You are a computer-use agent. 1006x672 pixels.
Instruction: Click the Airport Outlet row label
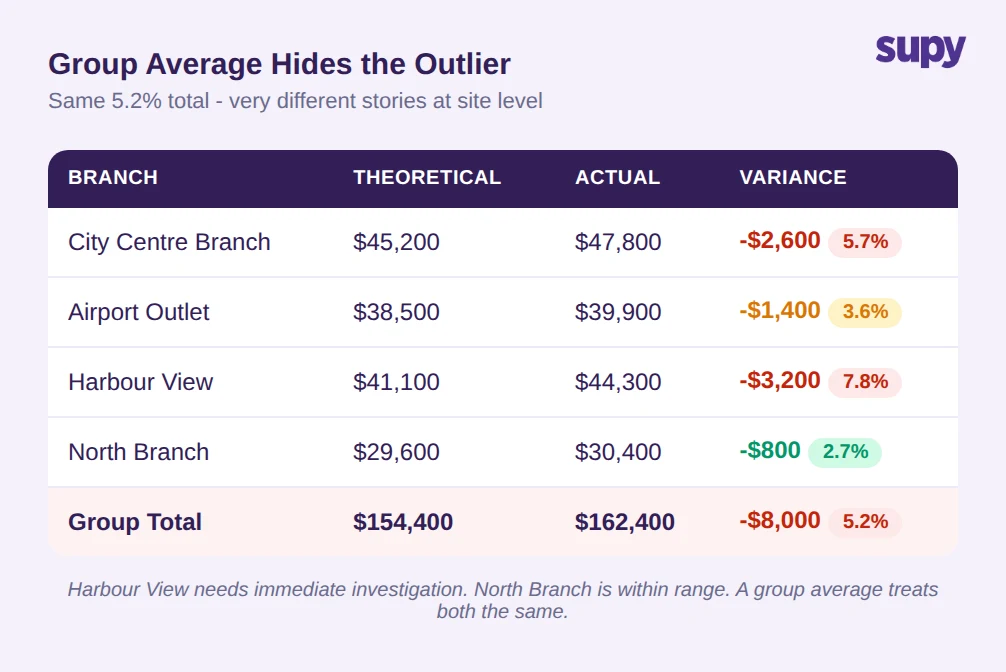tap(139, 312)
